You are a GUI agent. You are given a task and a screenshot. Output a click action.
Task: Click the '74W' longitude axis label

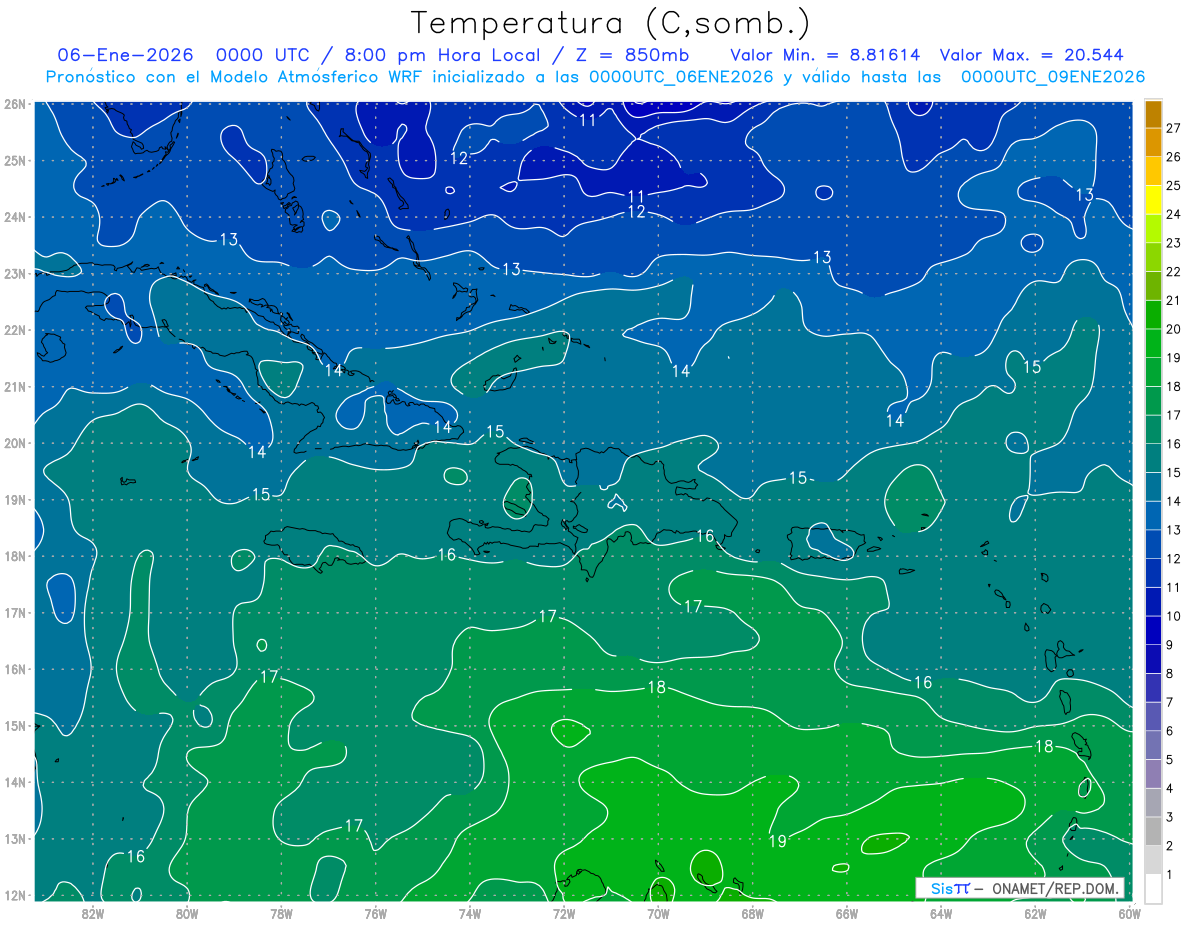click(x=469, y=913)
